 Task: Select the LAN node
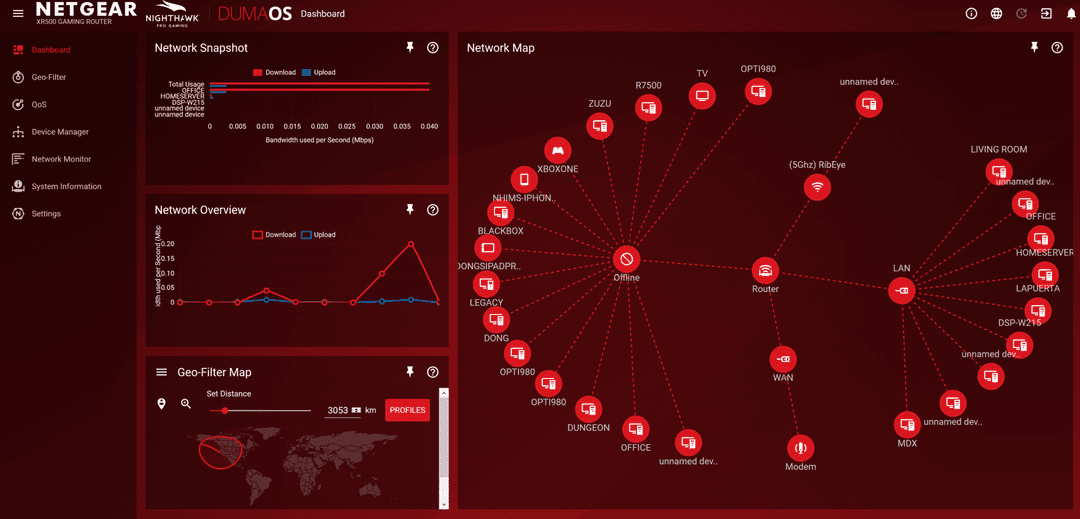coord(902,290)
